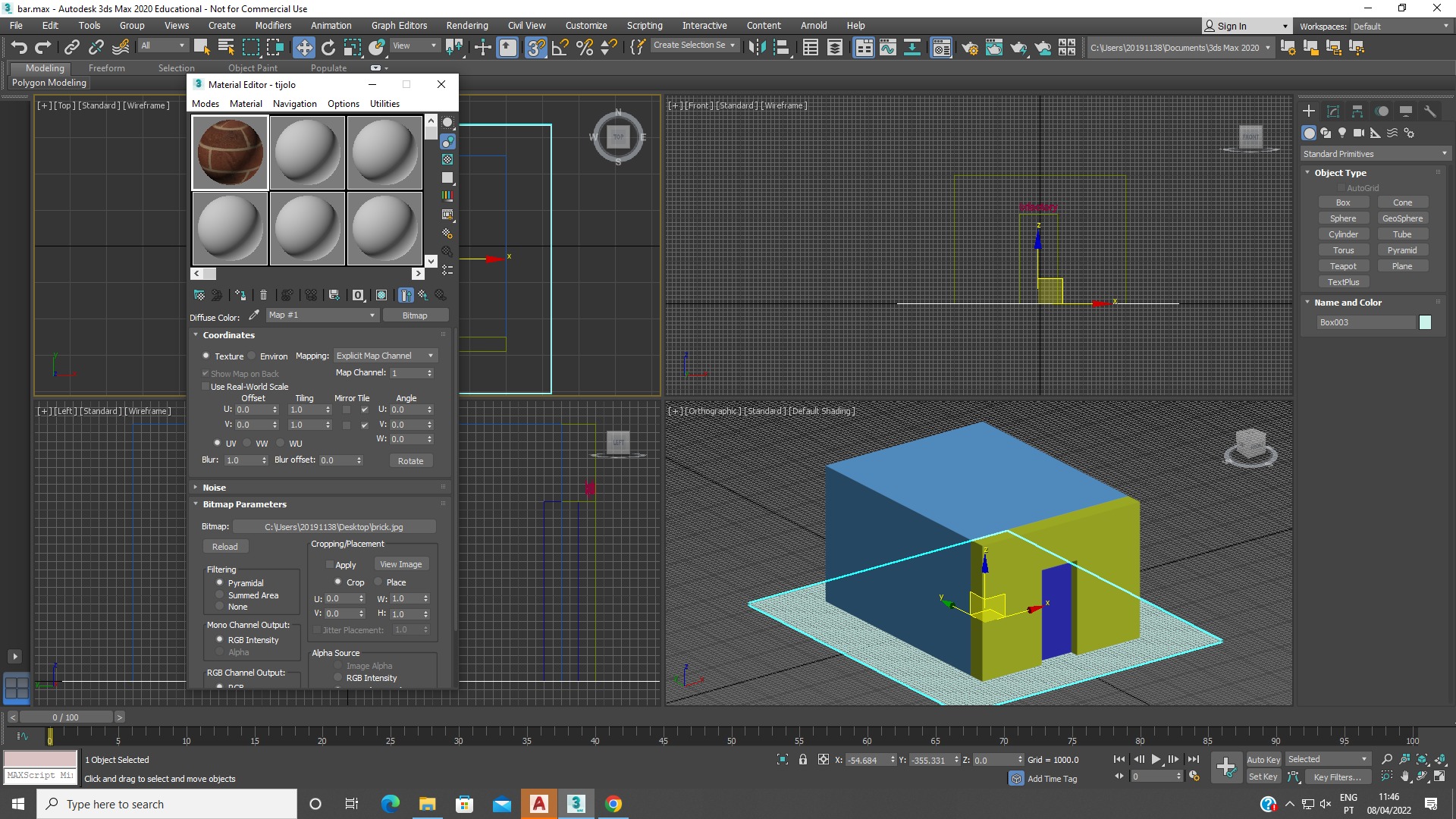Toggle the sample Backlight icon
This screenshot has width=1456, height=819.
tap(447, 141)
